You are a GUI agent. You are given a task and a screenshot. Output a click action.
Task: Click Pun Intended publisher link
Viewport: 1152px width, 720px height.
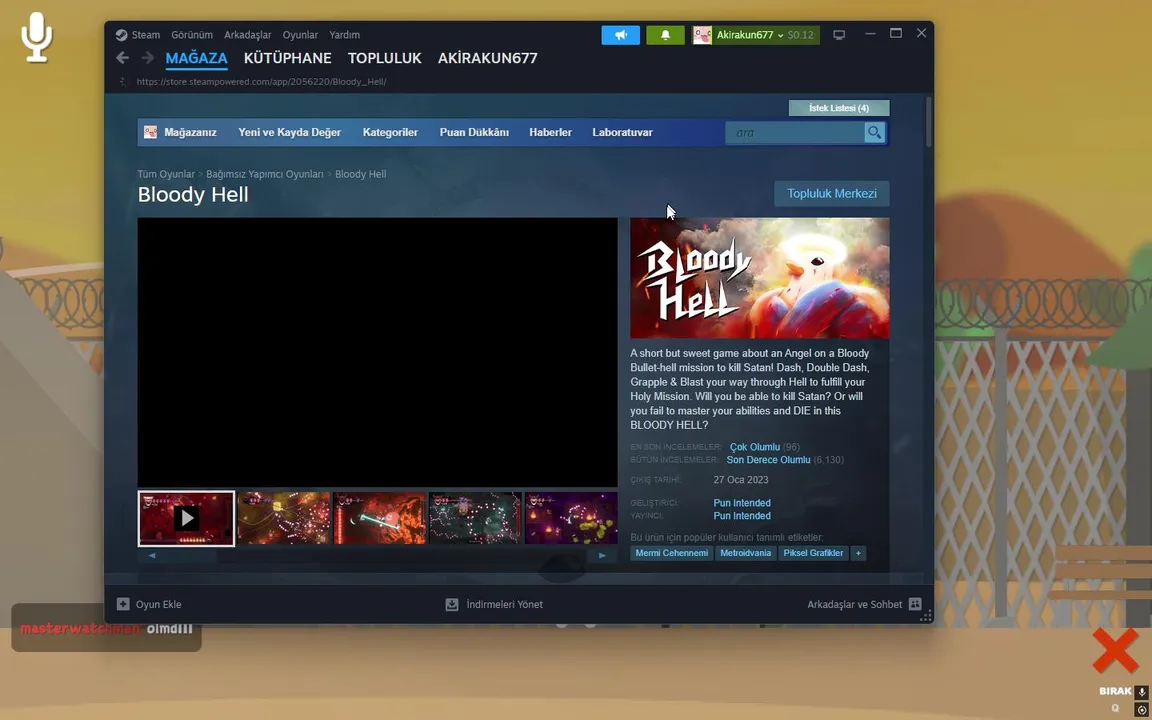(x=742, y=516)
